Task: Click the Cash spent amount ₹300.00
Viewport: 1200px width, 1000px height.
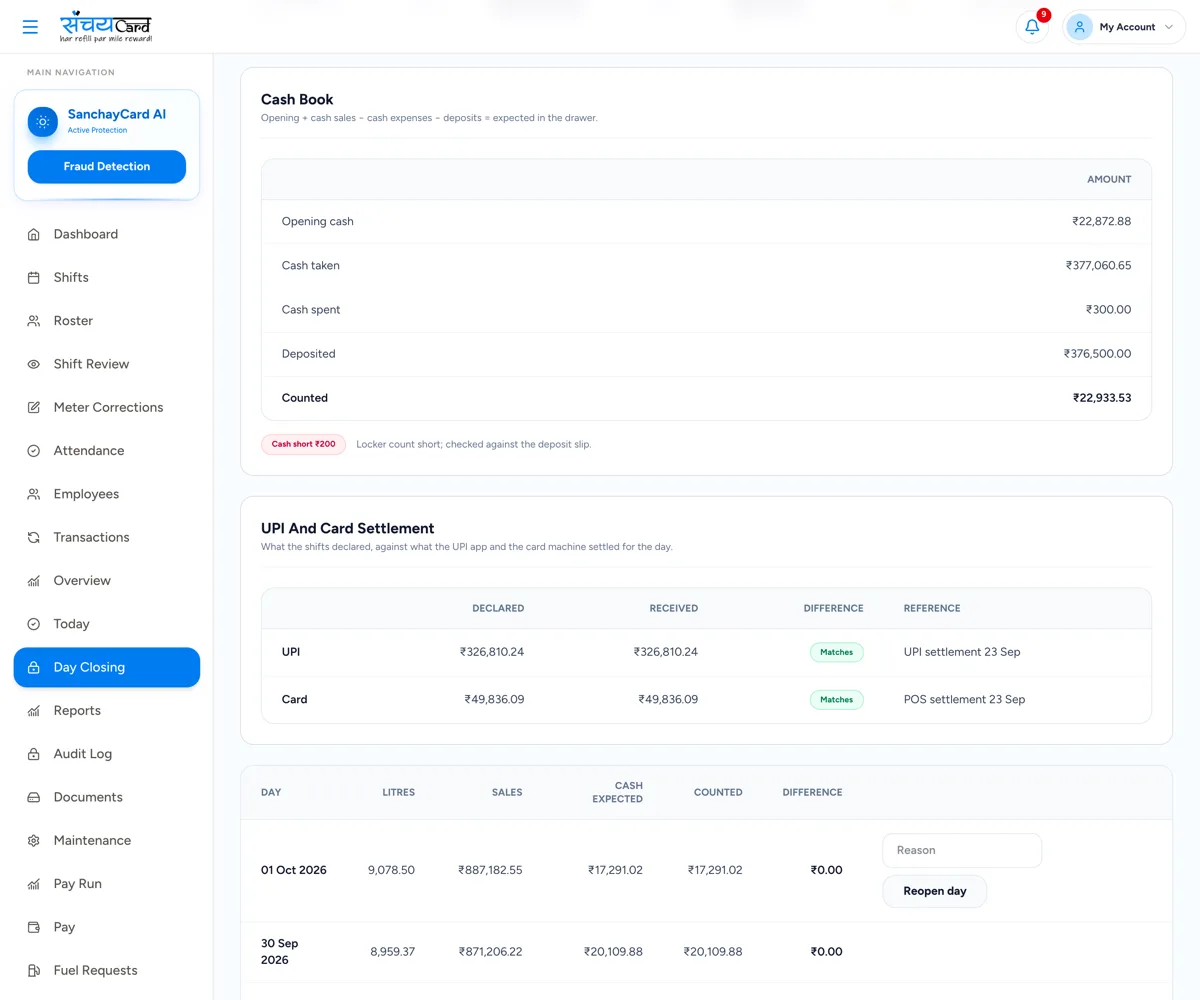Action: (1109, 310)
